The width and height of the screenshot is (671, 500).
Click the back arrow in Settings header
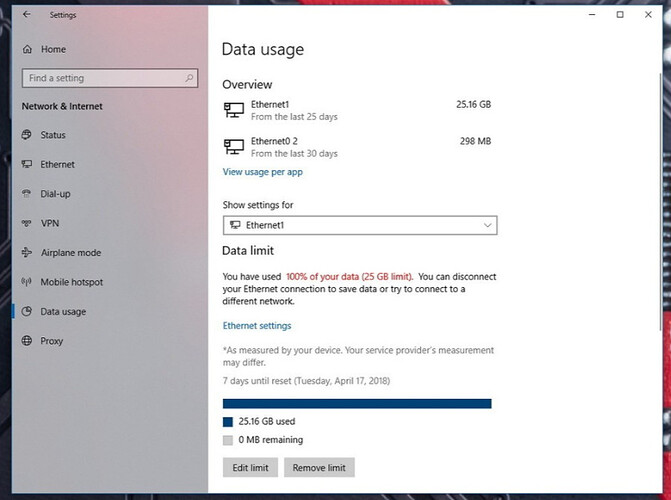pos(26,15)
